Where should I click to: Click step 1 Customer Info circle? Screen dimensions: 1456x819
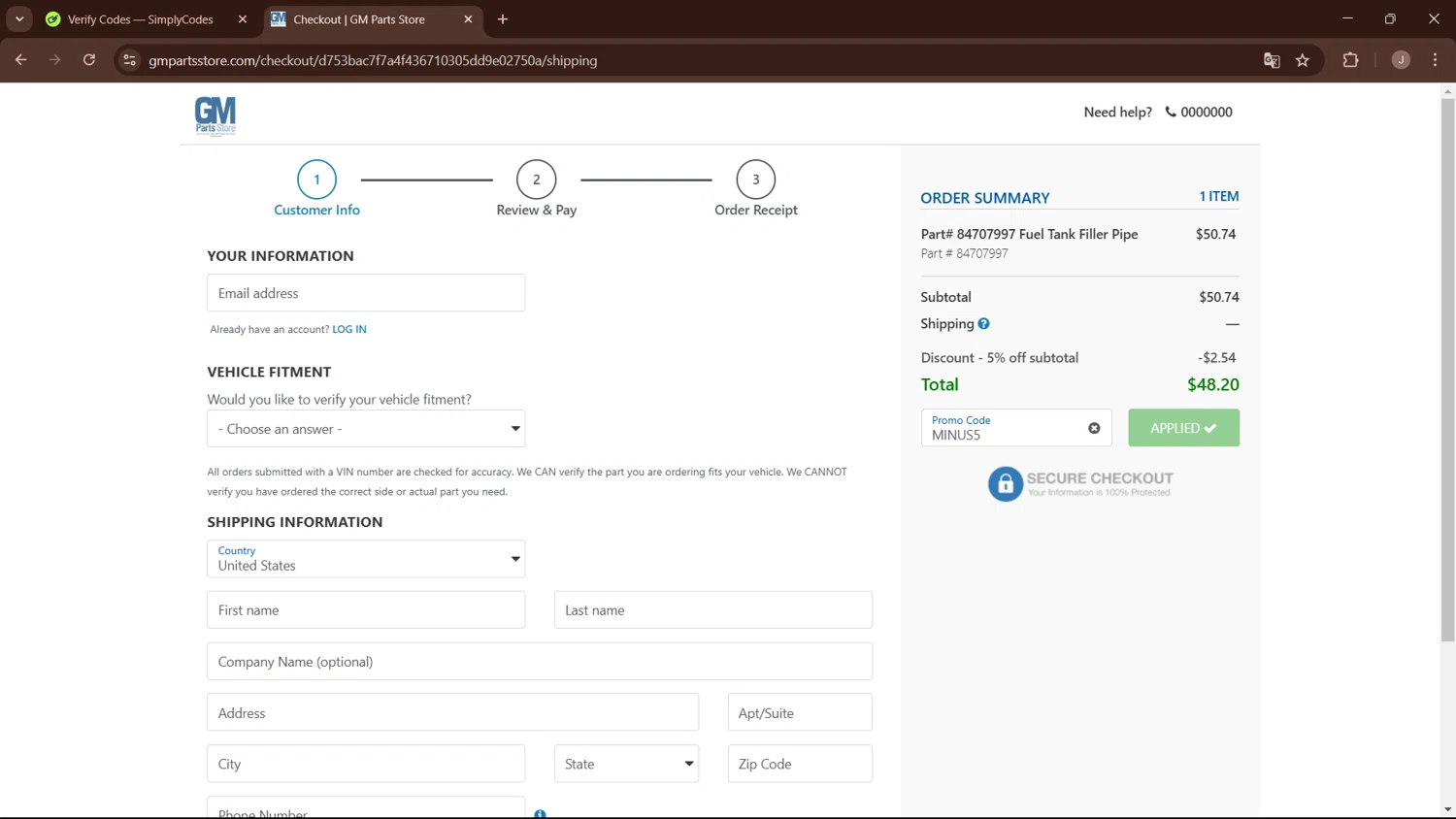point(316,180)
